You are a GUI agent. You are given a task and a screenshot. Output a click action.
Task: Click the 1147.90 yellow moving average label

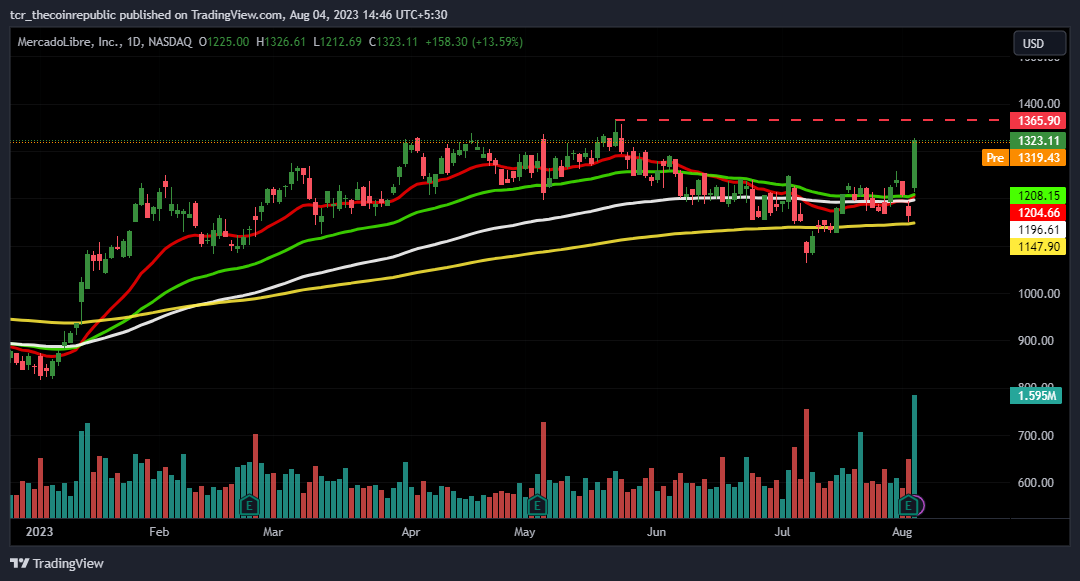(1038, 246)
